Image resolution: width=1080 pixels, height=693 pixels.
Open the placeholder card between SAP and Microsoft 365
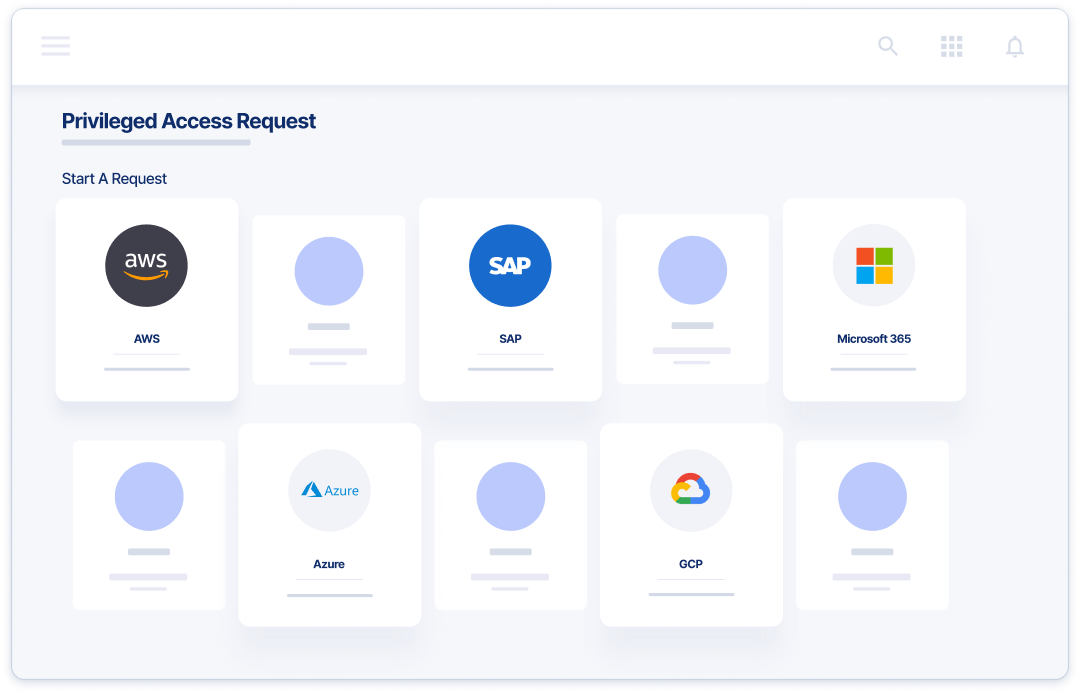click(691, 299)
